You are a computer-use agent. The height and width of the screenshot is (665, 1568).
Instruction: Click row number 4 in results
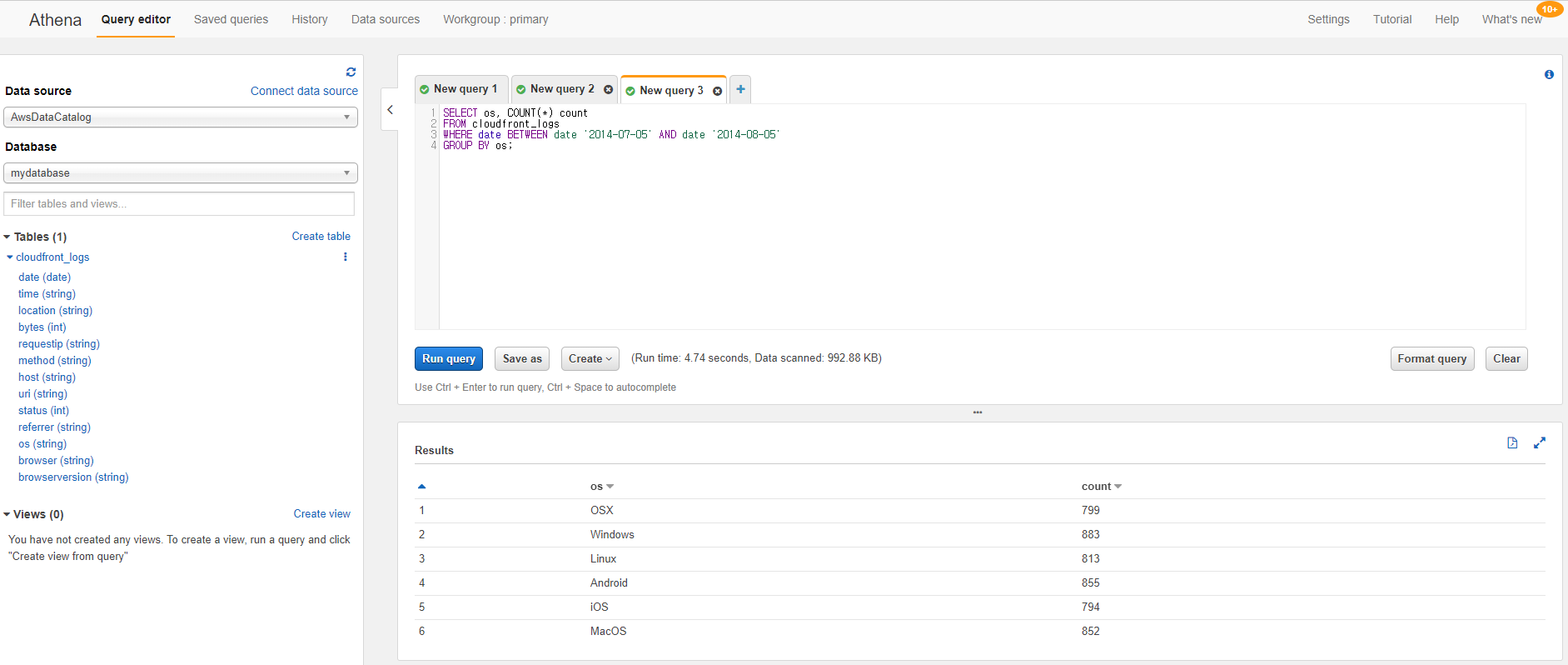coord(421,583)
